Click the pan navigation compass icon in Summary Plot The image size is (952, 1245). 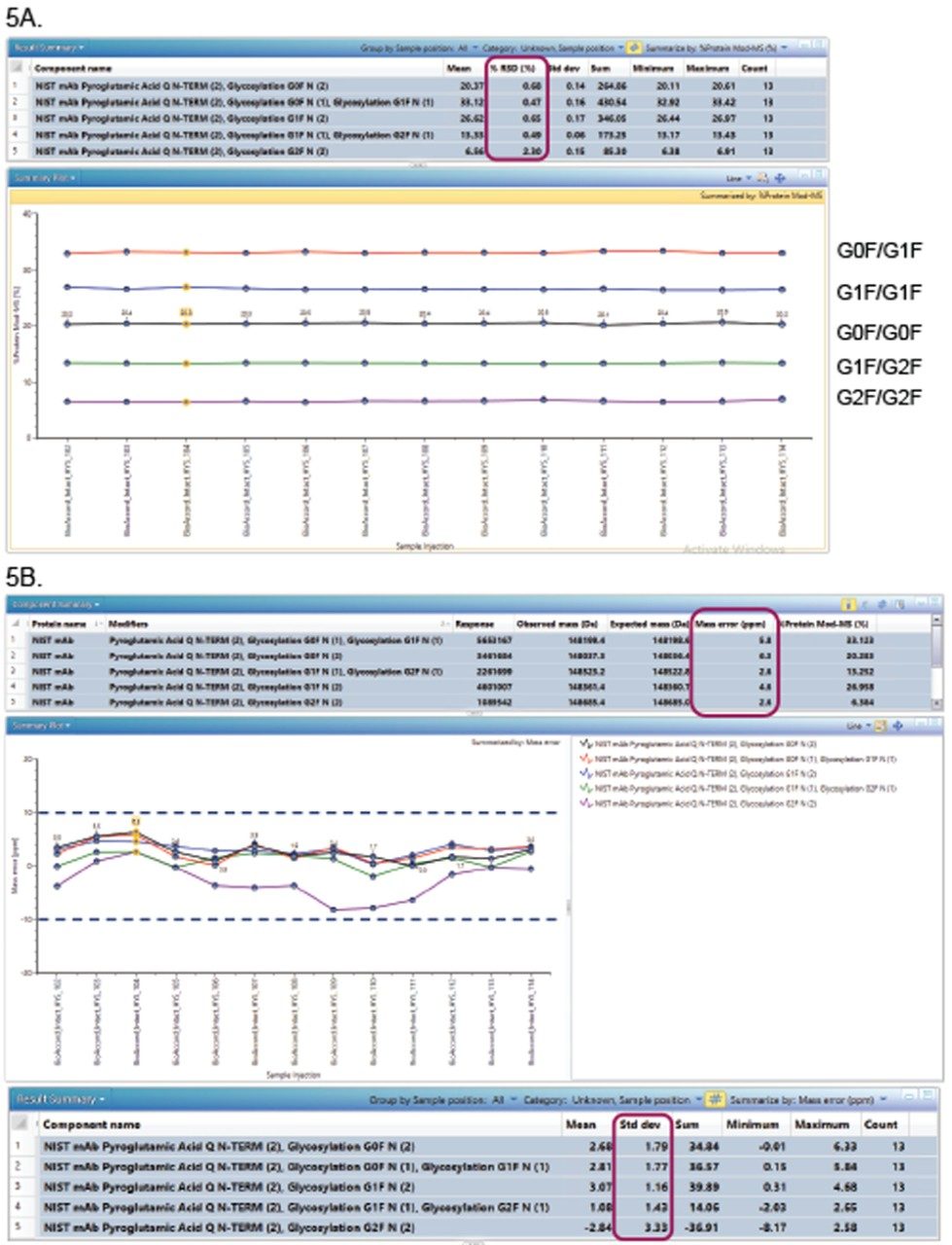click(x=781, y=178)
